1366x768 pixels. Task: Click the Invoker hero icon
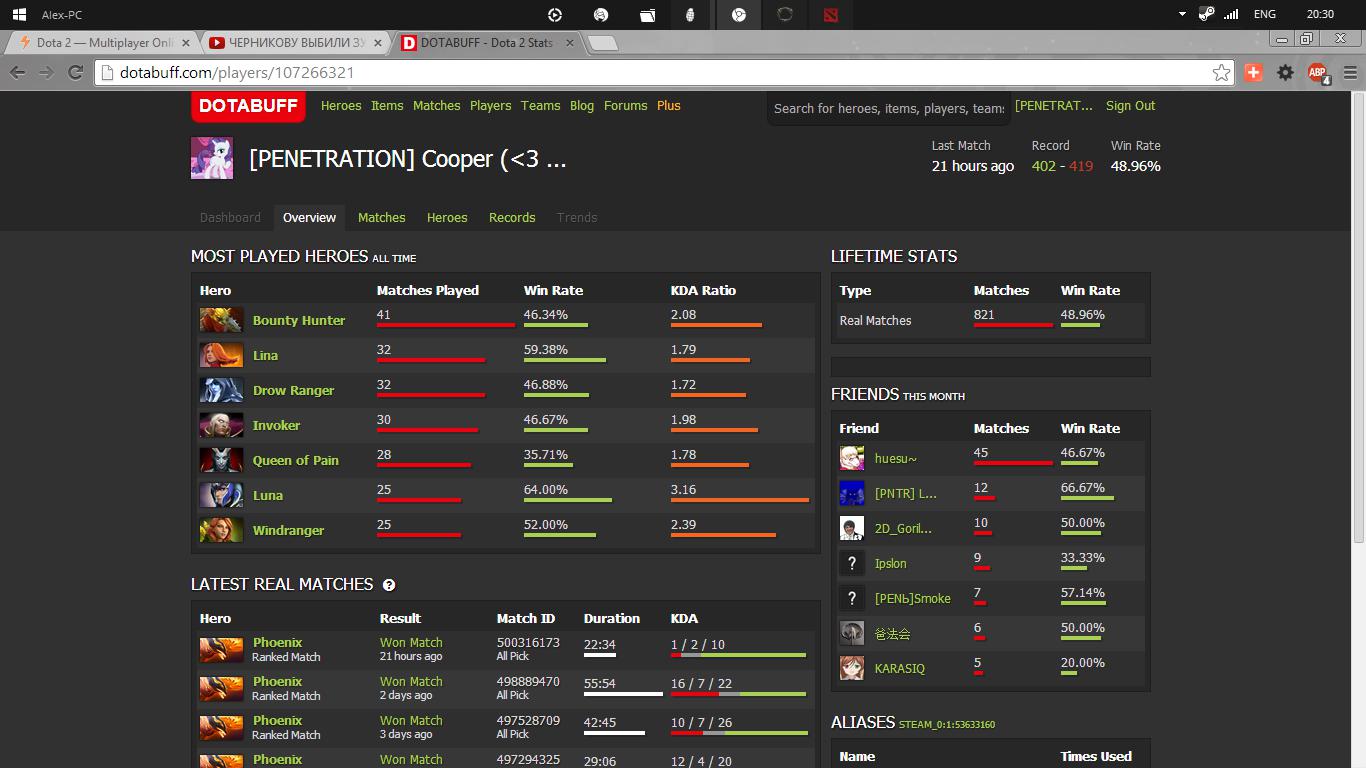(221, 425)
